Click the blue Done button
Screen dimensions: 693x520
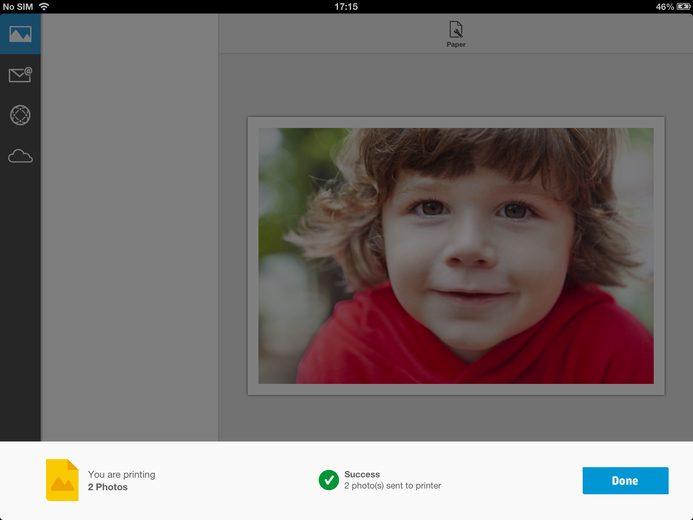coord(625,480)
